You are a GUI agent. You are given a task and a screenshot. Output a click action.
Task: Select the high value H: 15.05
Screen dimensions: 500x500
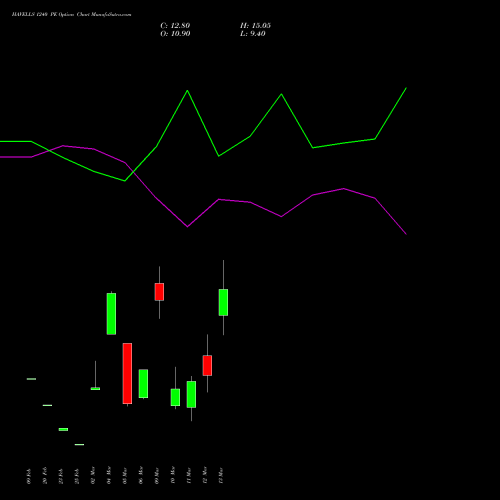pyautogui.click(x=255, y=26)
